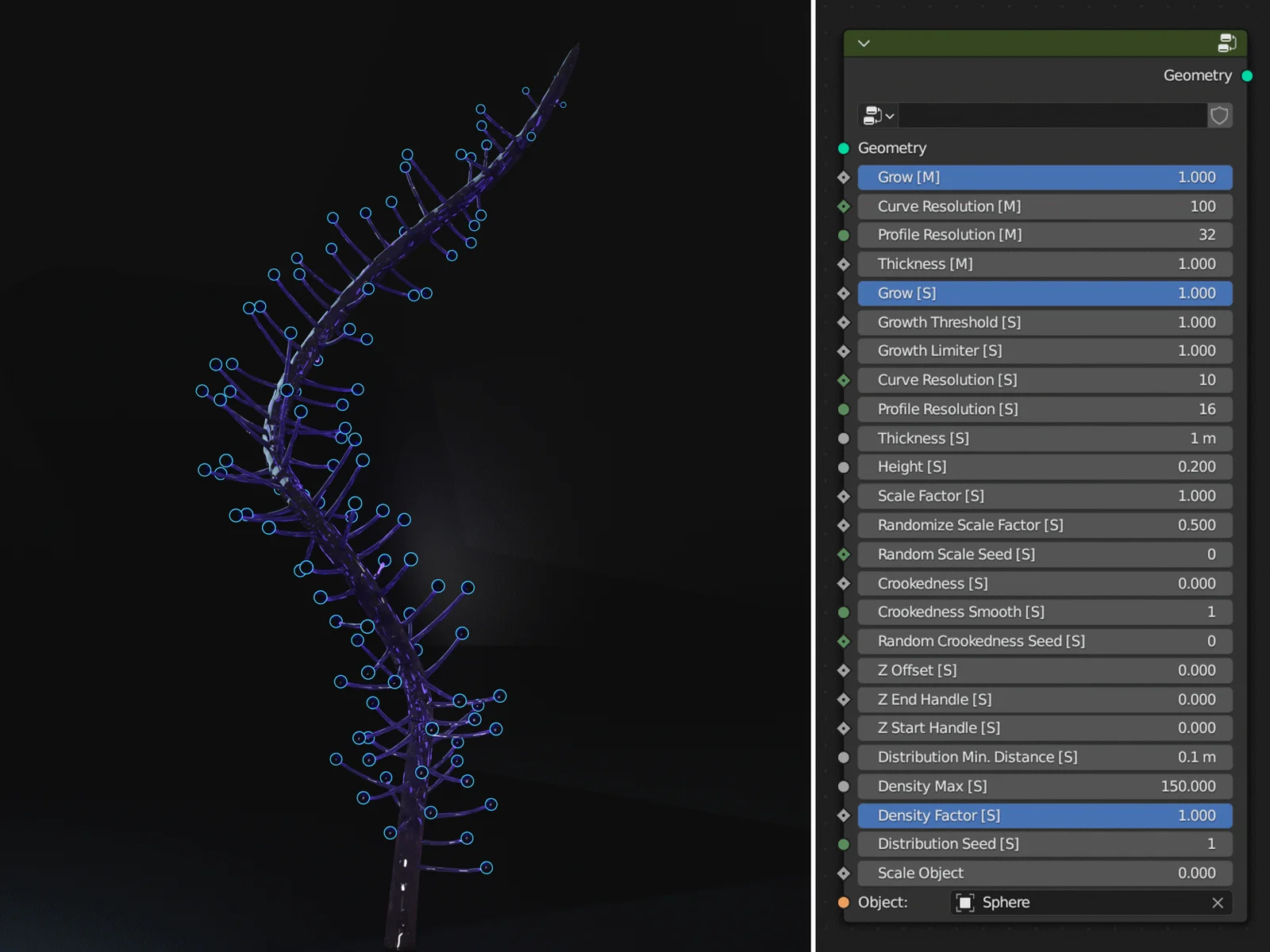Select the Curve Resolution [M] value field
Screen dimensions: 1270x952
(x=1045, y=206)
